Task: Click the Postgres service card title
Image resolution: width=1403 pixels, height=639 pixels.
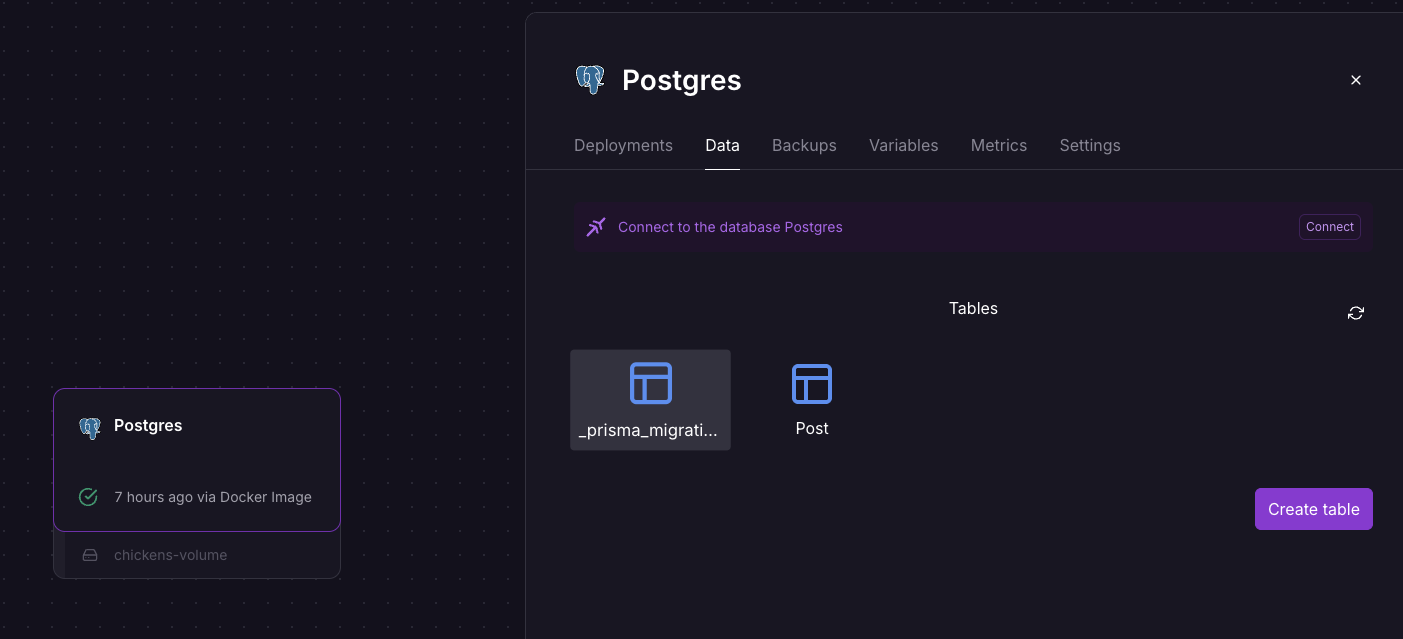Action: (x=148, y=425)
